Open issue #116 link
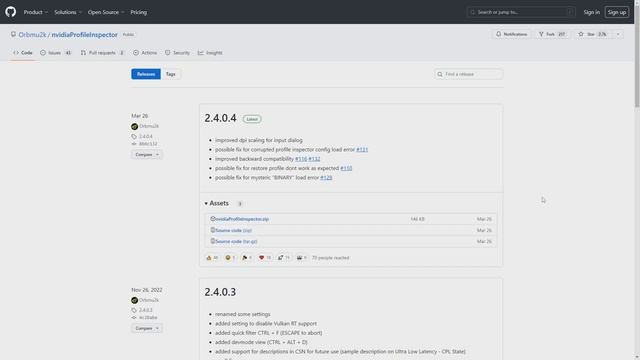The height and width of the screenshot is (360, 640). [x=301, y=159]
